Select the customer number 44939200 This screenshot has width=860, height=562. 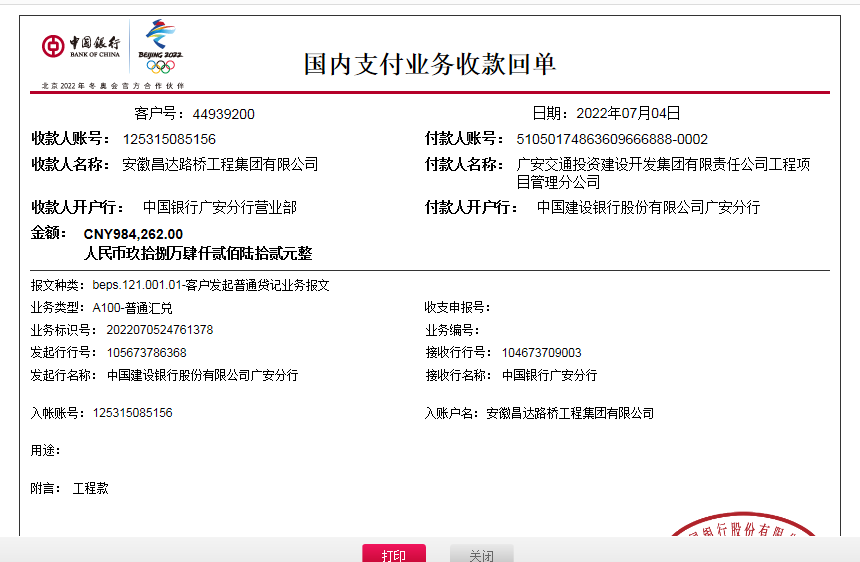[224, 114]
